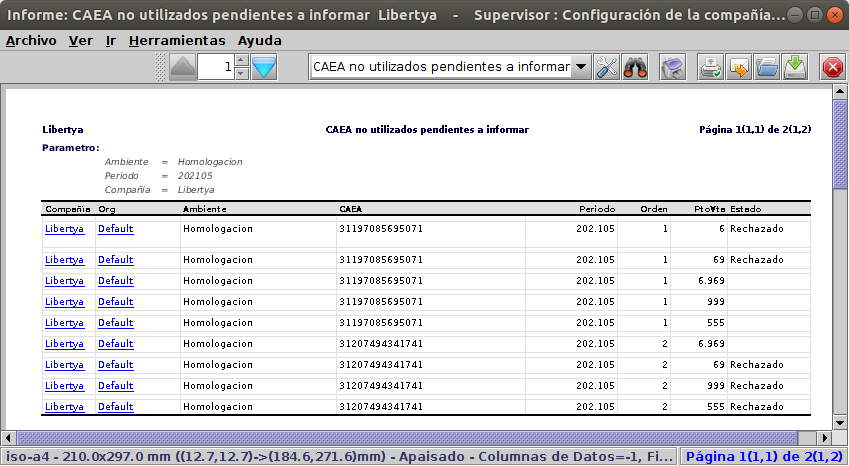Click the vertical scrollbar down arrow
Viewport: 849px width, 466px height.
tap(840, 422)
